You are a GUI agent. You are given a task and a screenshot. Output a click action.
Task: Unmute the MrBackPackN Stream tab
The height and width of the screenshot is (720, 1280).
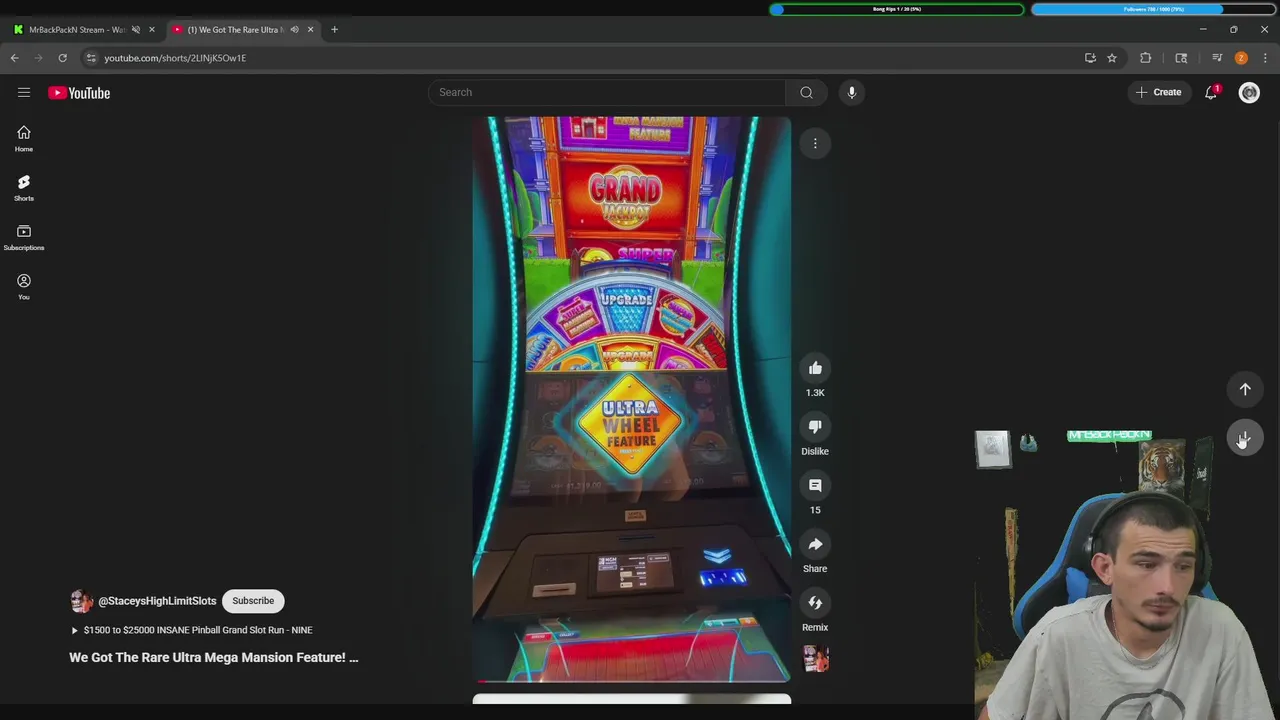(136, 30)
